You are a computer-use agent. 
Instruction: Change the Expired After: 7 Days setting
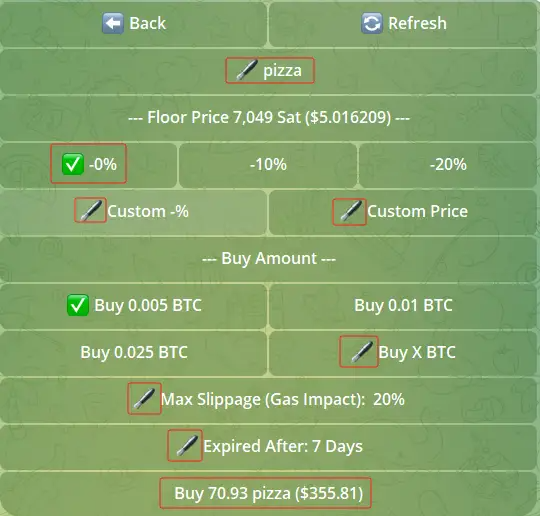pyautogui.click(x=269, y=447)
